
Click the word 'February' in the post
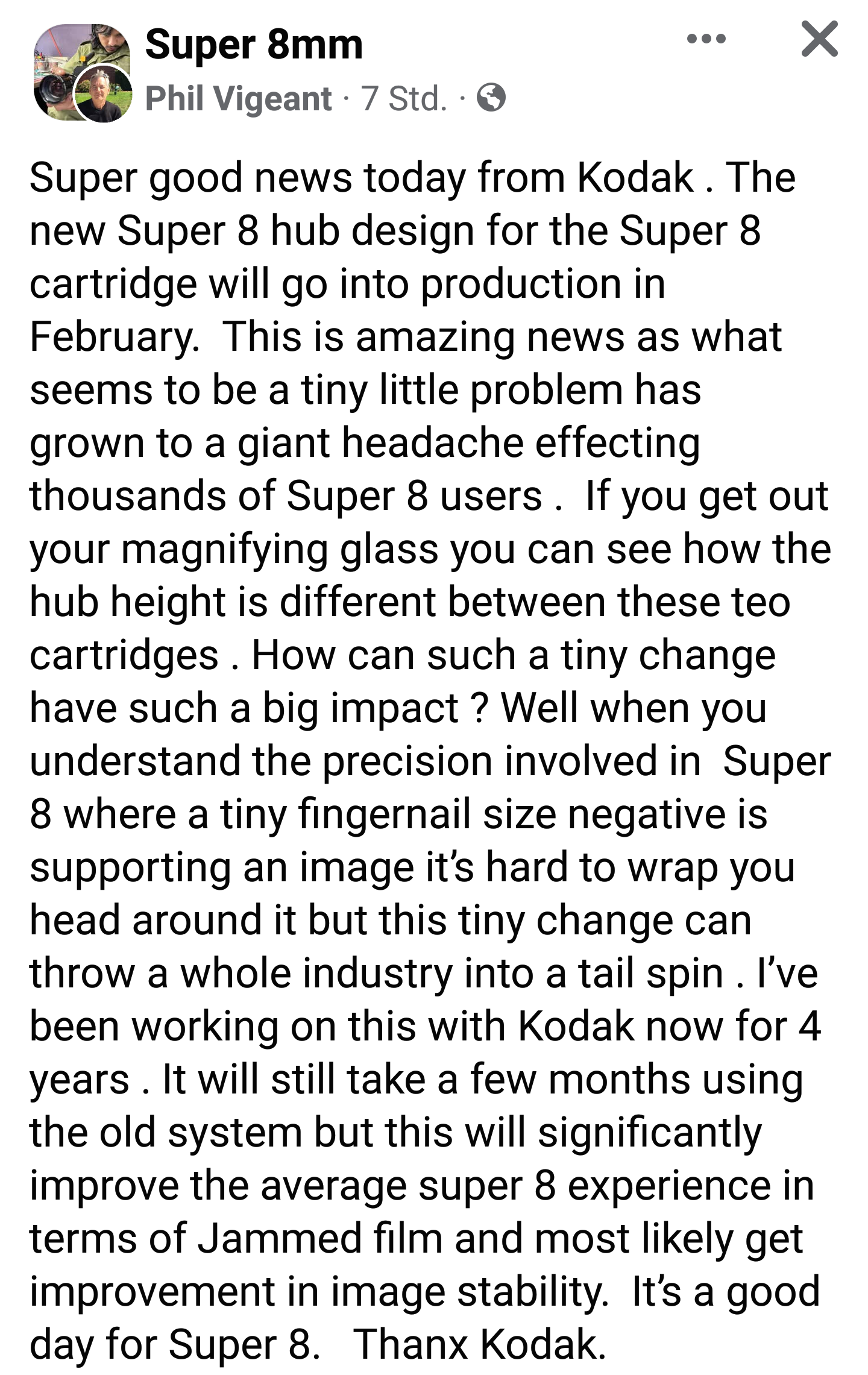113,337
